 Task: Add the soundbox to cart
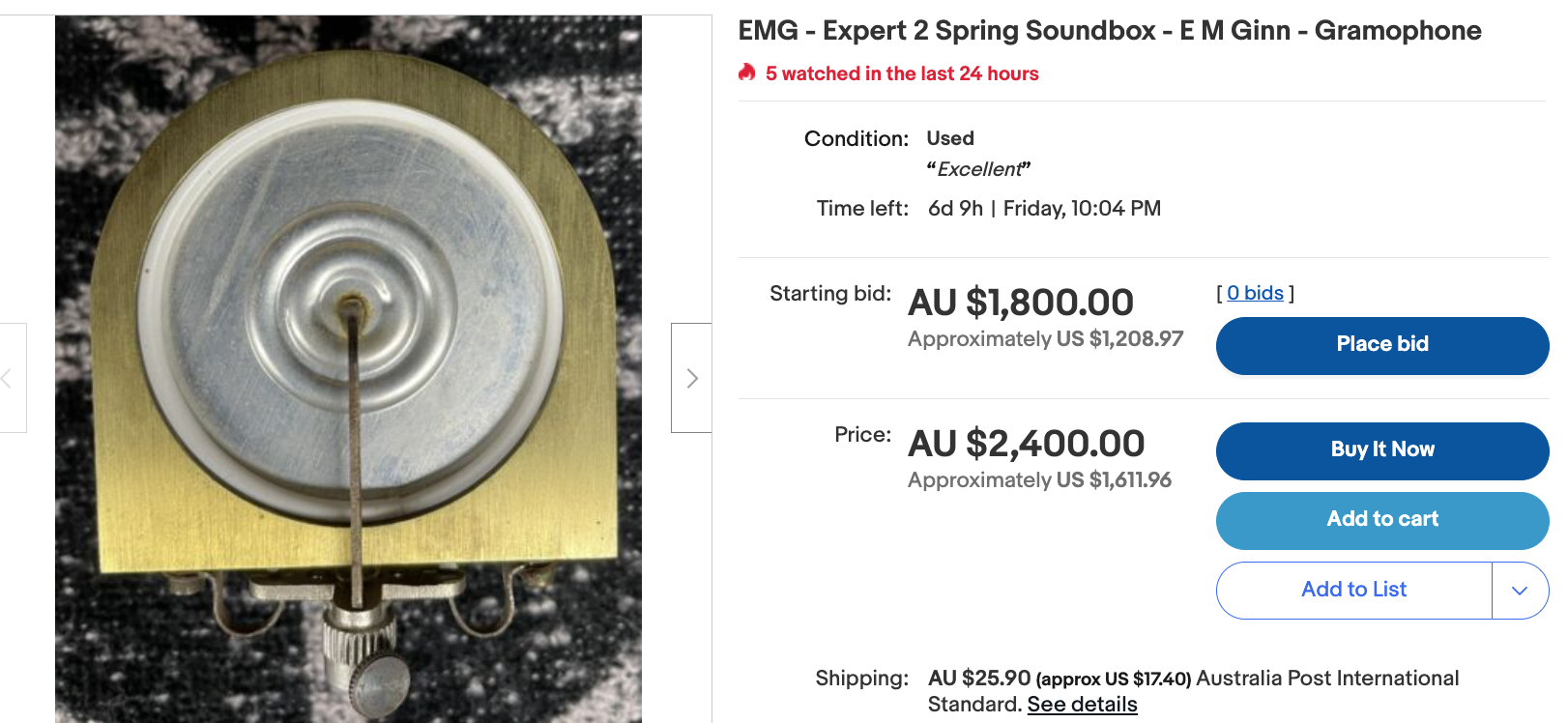1381,520
